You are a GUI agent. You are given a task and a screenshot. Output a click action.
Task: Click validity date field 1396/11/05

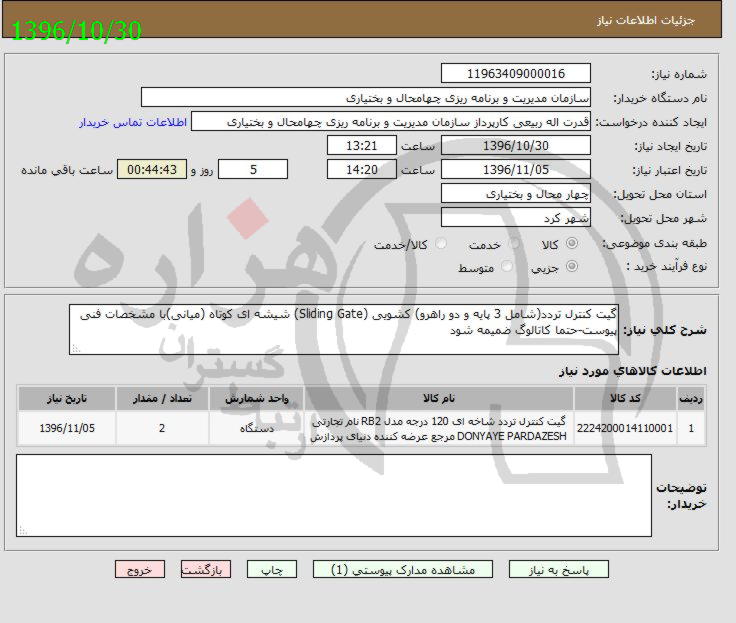[515, 169]
